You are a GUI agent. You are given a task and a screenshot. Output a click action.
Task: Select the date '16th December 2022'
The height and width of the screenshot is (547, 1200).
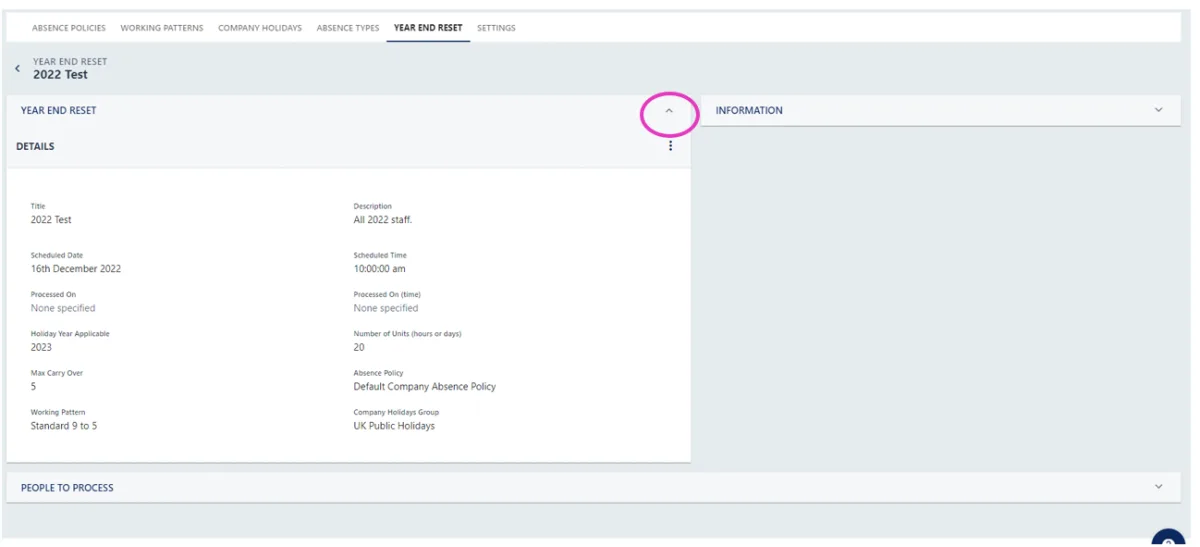[x=76, y=269]
